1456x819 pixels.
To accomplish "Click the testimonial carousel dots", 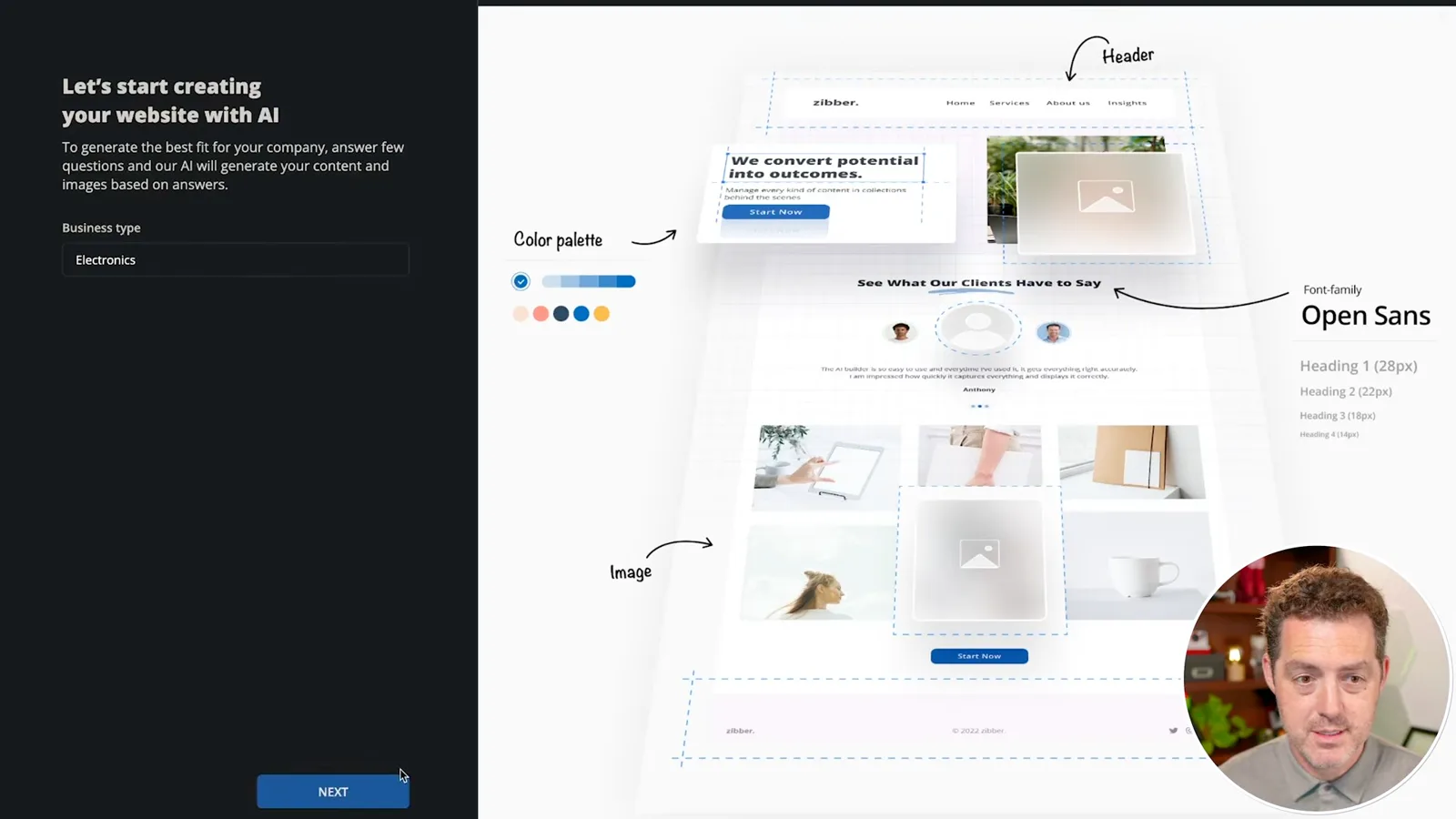I will [x=979, y=406].
